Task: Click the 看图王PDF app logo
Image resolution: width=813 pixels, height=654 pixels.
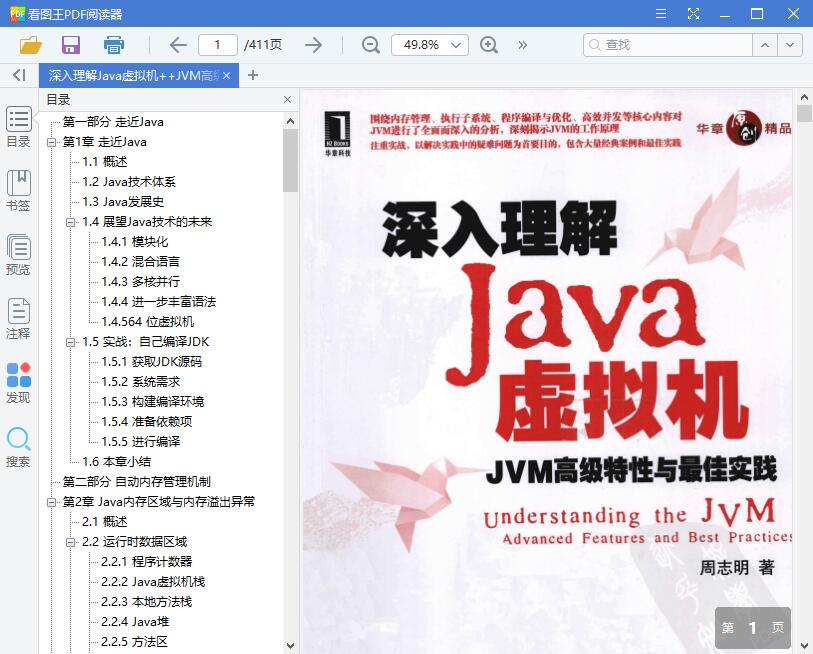Action: 17,13
